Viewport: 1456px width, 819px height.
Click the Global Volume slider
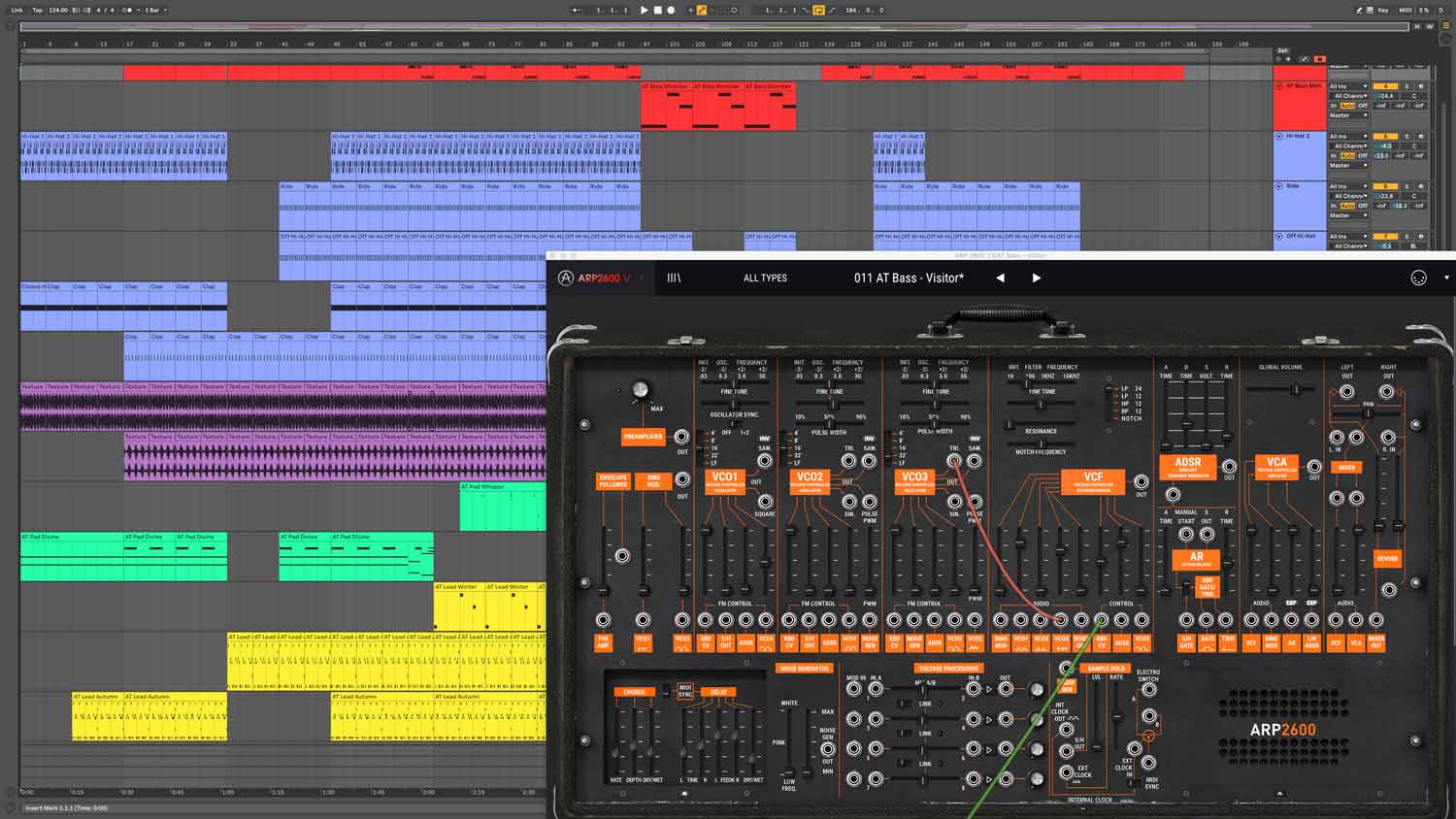pos(1295,390)
